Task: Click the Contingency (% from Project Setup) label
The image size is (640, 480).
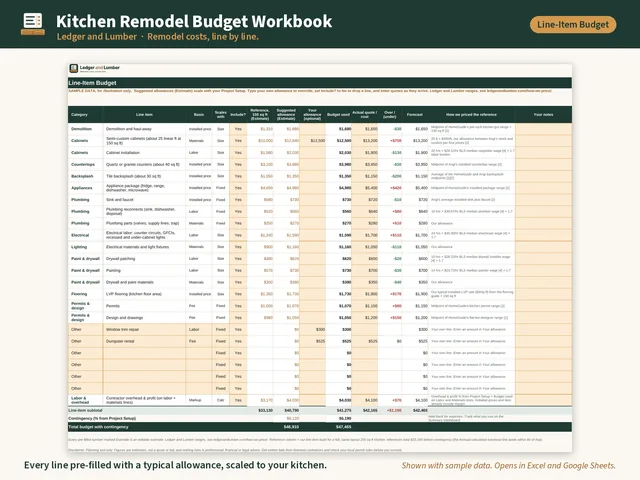Action: click(x=102, y=418)
